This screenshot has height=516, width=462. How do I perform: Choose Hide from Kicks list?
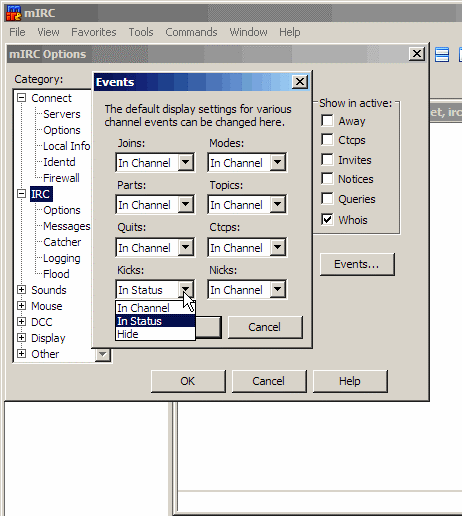tap(155, 334)
